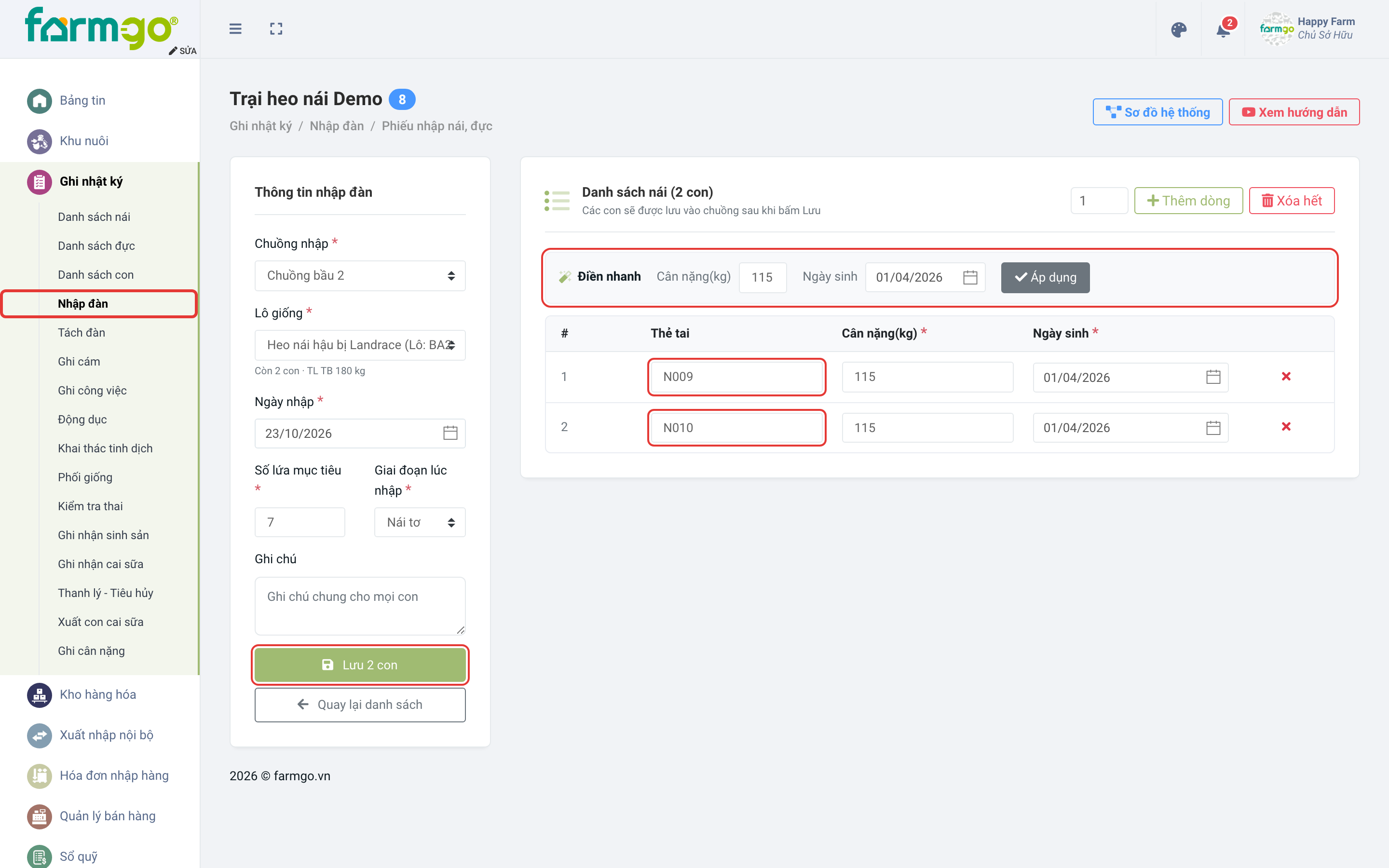Click the Kho hàng hóa icon
The height and width of the screenshot is (868, 1389).
tap(39, 694)
